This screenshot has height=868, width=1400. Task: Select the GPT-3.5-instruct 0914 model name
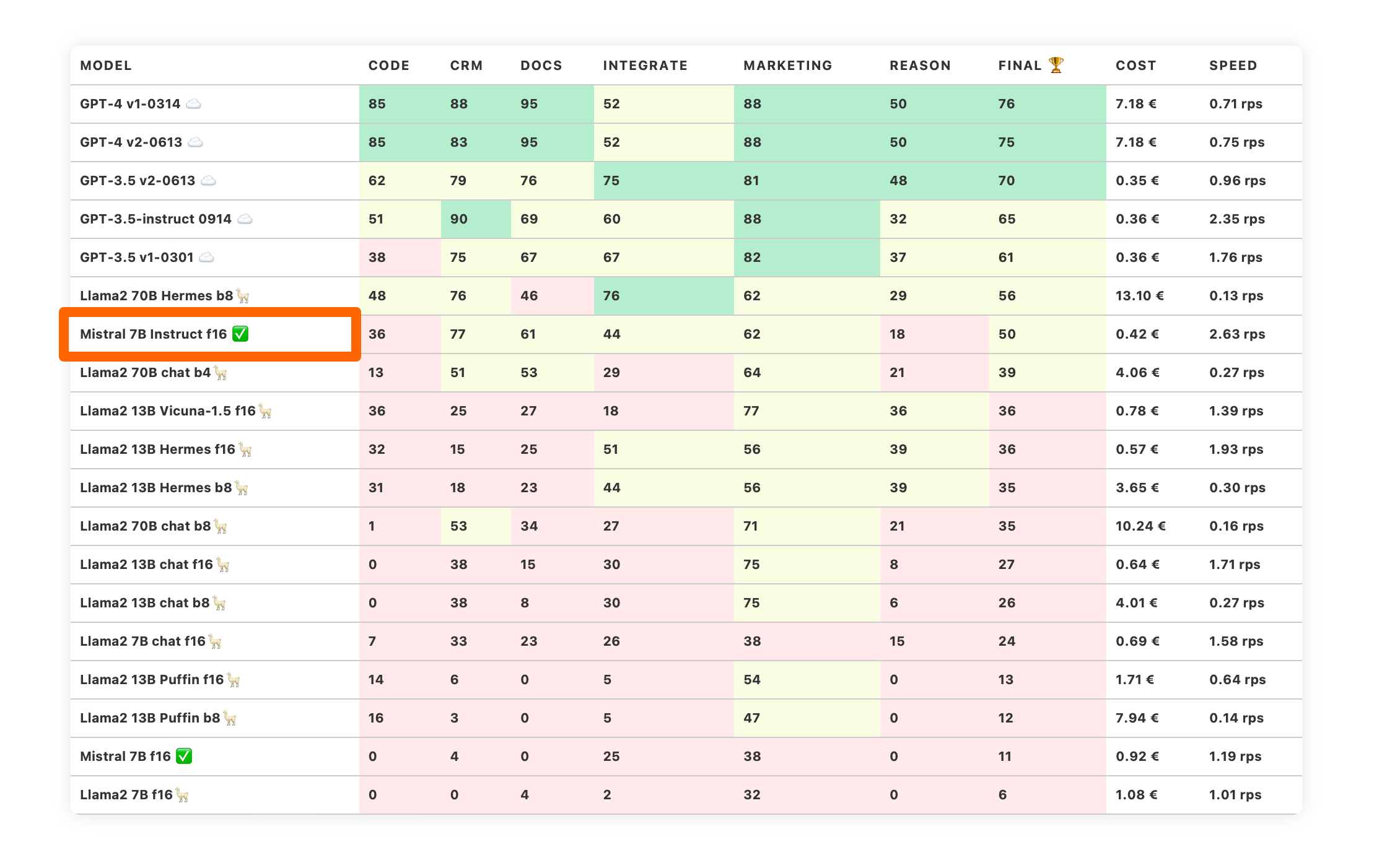[155, 219]
